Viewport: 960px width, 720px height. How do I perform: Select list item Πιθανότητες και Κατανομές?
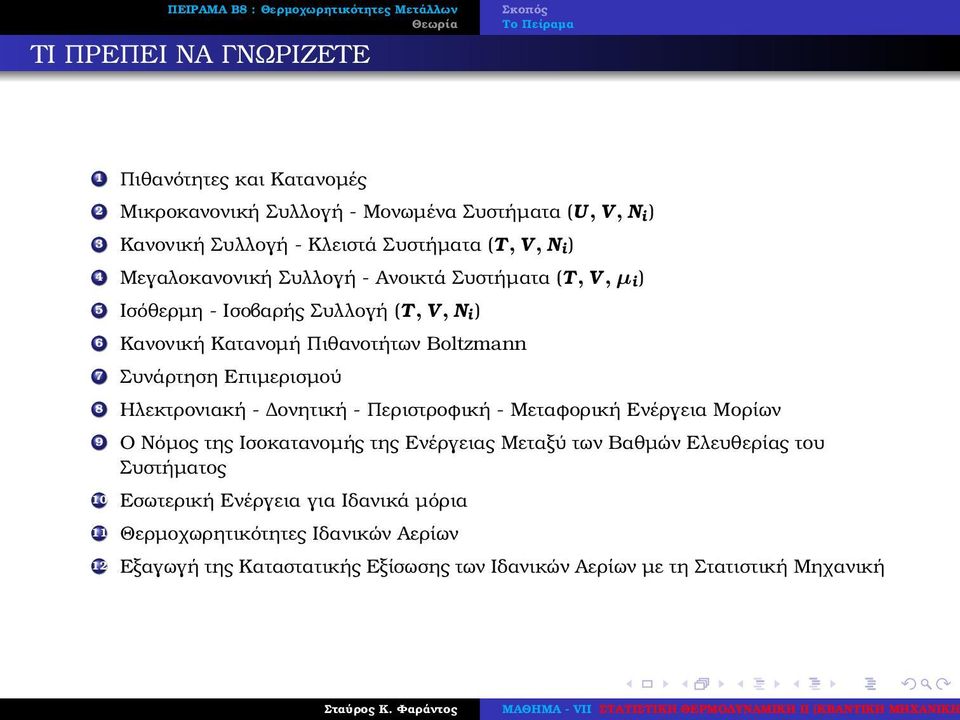[x=243, y=179]
